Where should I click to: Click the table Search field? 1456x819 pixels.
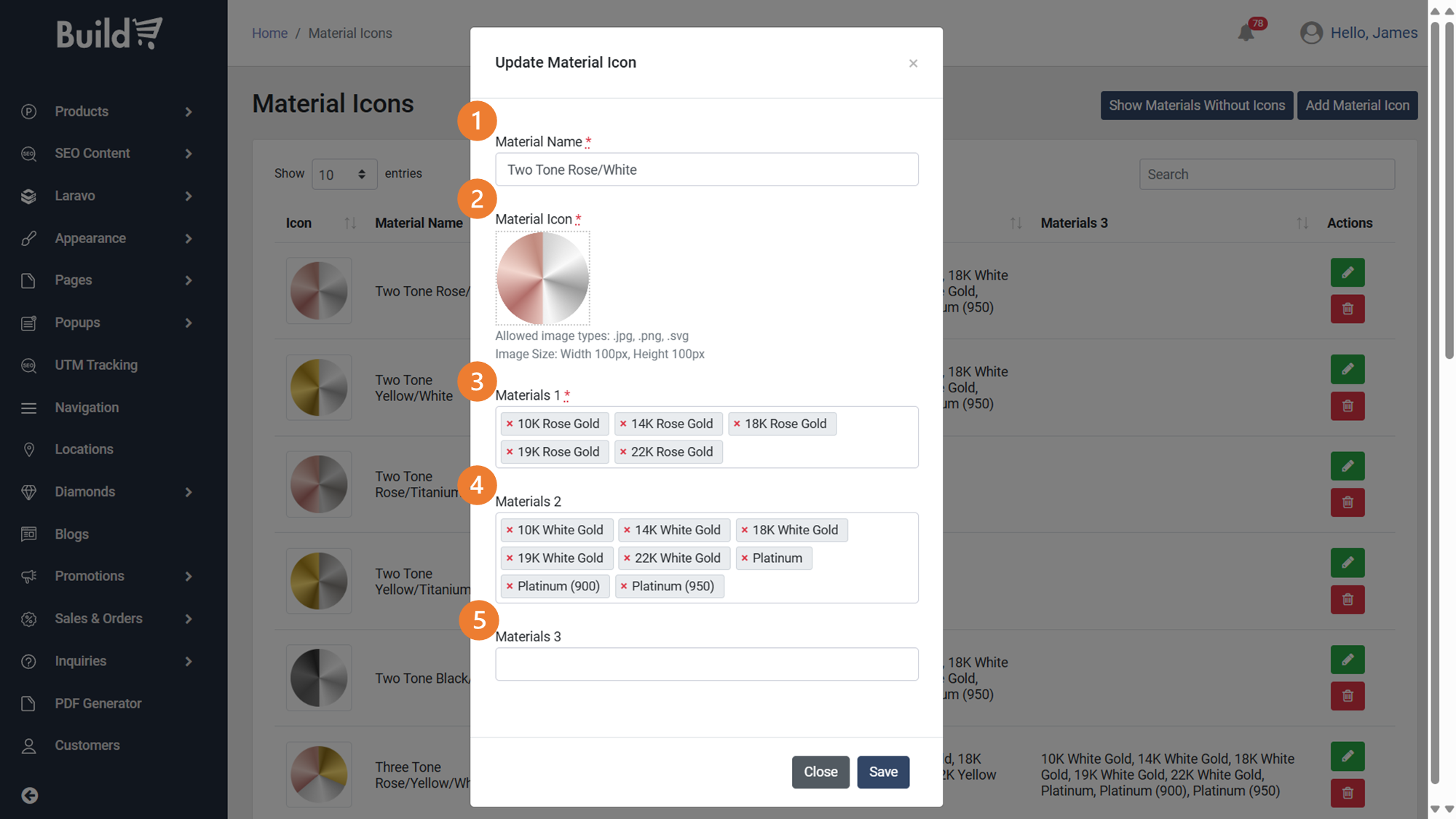click(1267, 175)
